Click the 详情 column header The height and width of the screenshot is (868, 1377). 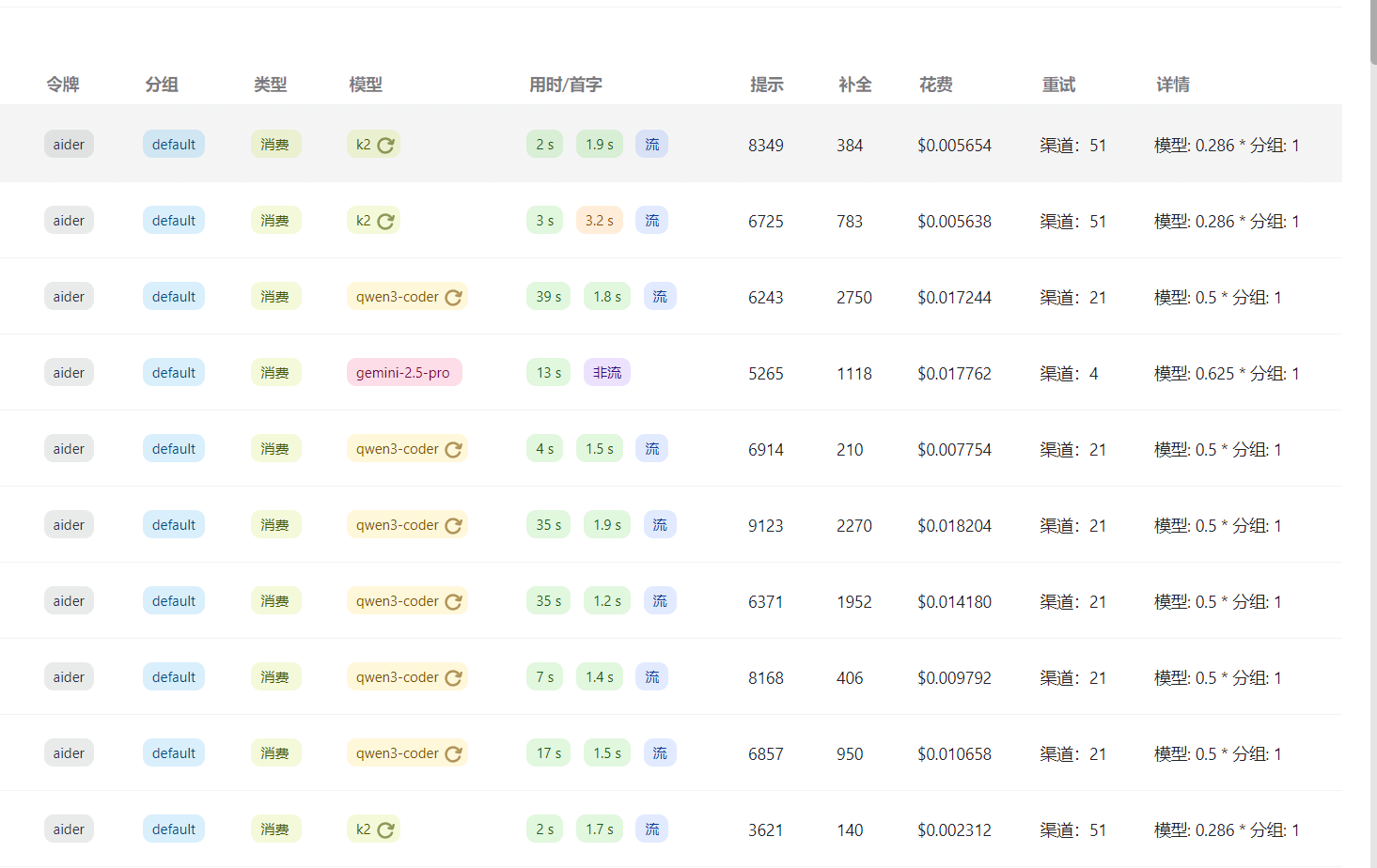[1173, 85]
